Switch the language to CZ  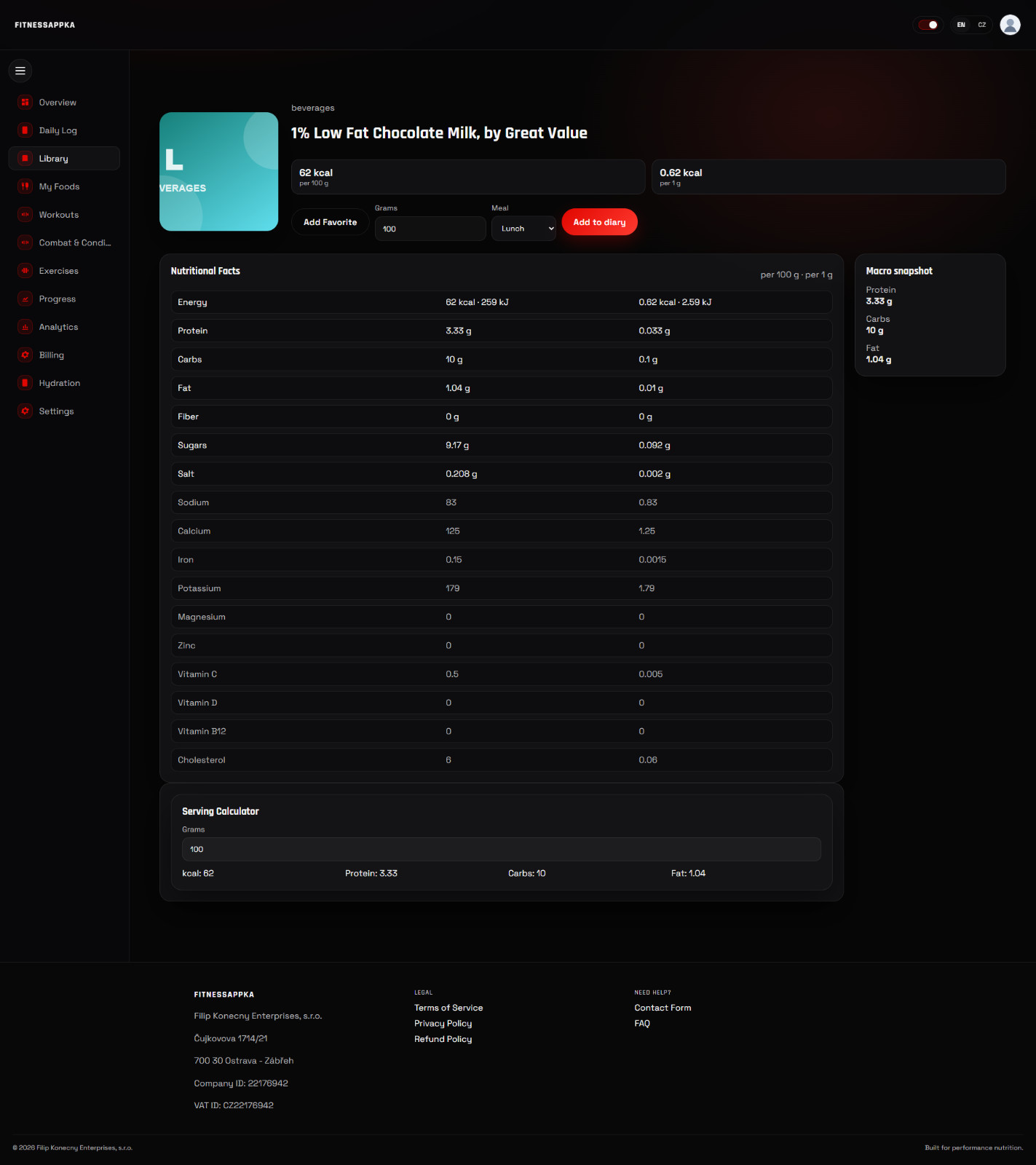[981, 25]
